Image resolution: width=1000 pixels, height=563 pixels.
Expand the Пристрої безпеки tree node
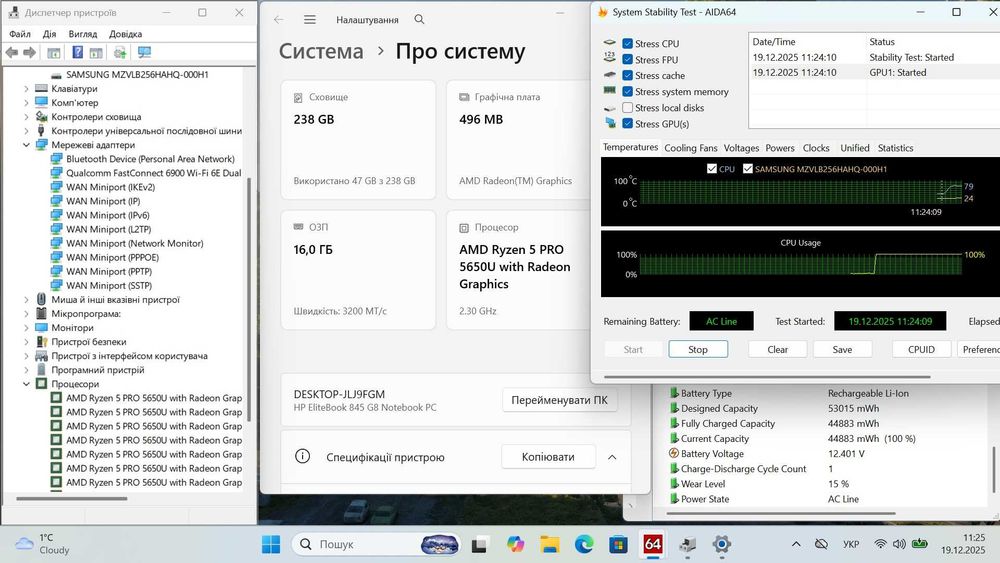pyautogui.click(x=26, y=342)
